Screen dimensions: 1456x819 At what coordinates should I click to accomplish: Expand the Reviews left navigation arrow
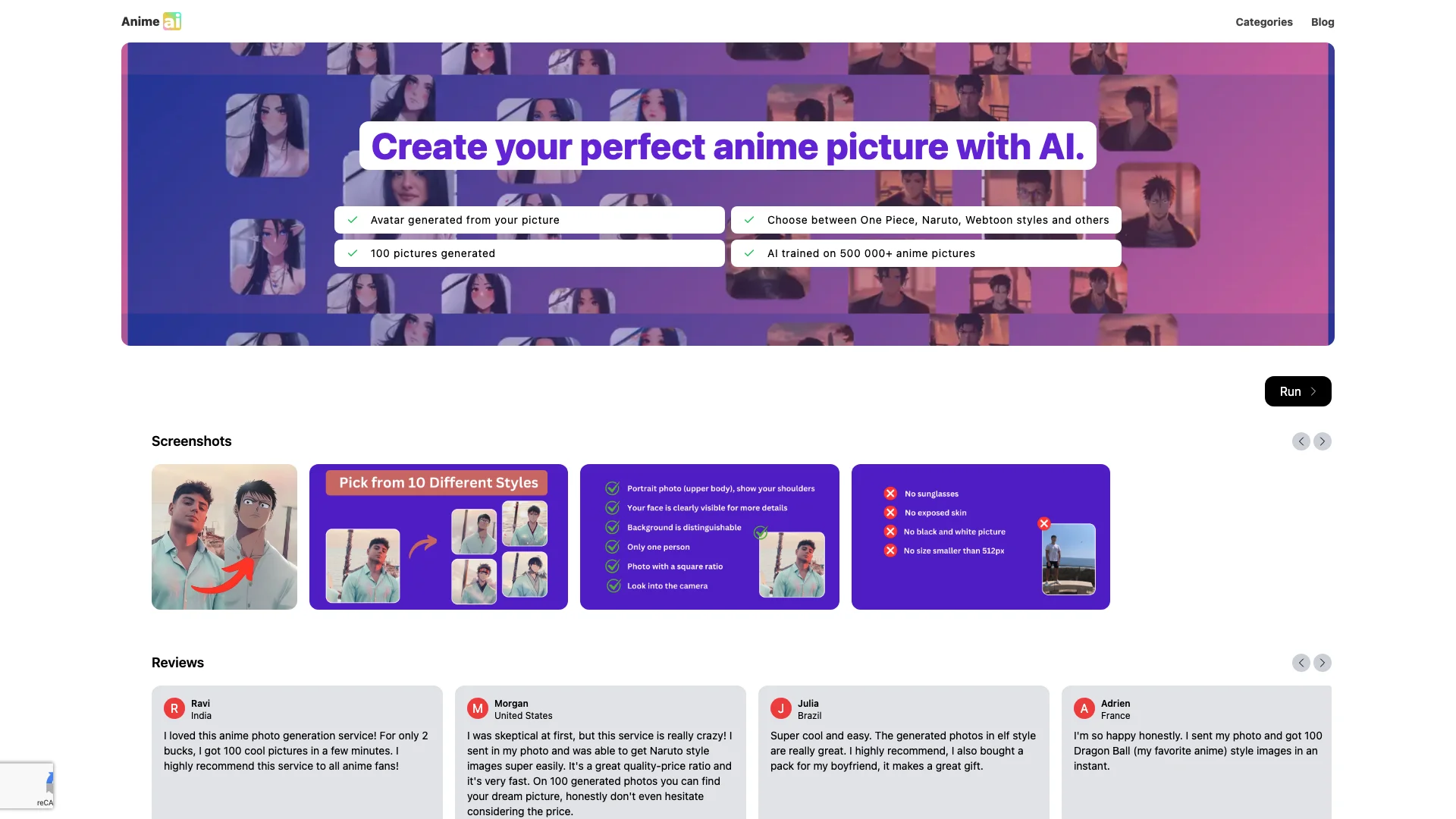pyautogui.click(x=1301, y=662)
